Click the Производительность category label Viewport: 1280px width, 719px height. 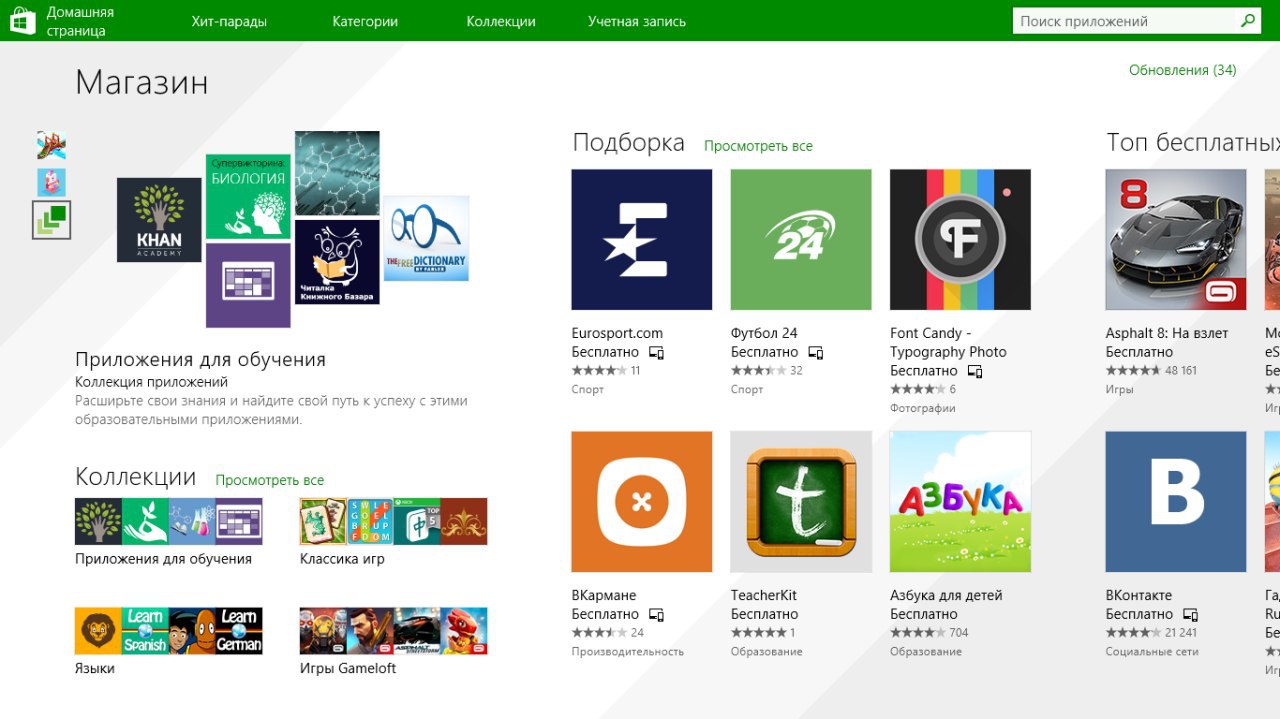[628, 651]
